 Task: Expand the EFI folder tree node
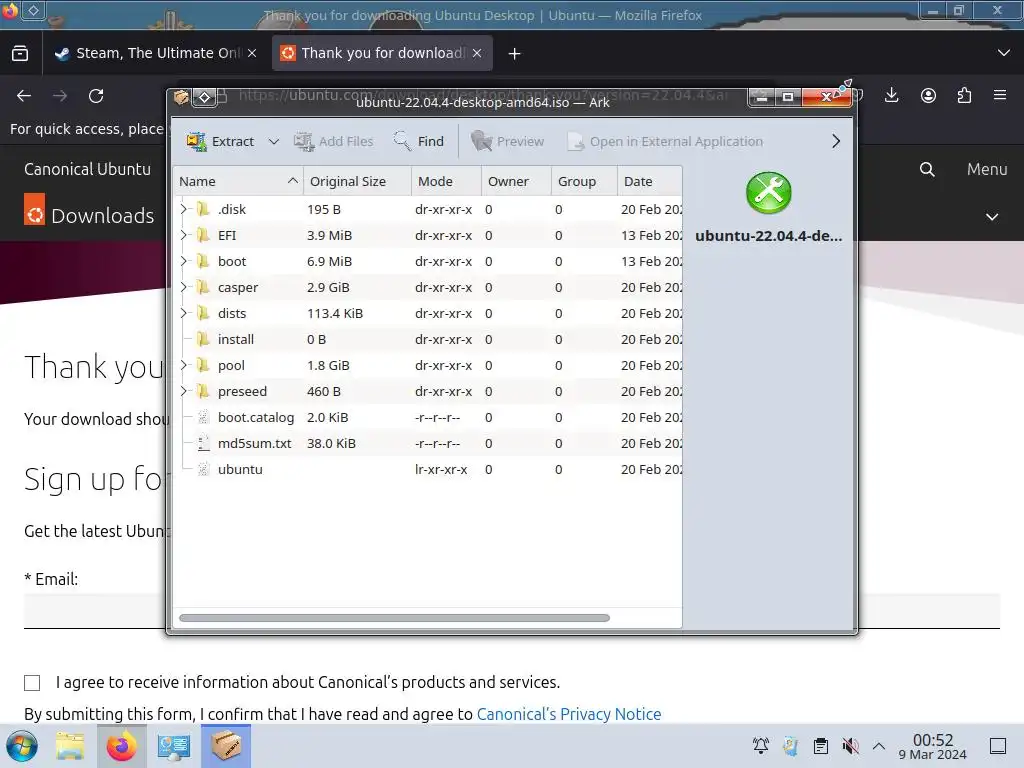tap(184, 235)
